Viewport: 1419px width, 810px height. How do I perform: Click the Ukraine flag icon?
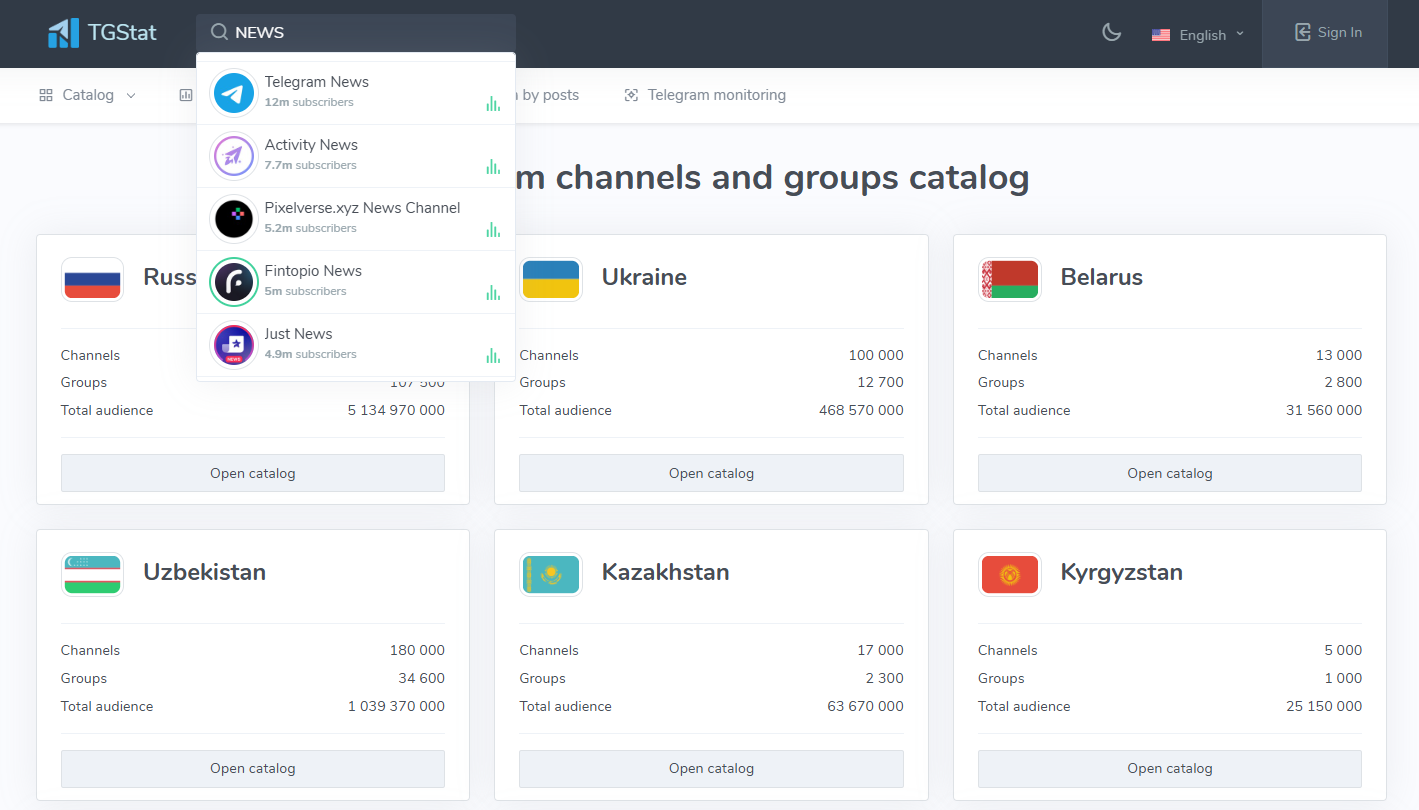click(x=551, y=279)
